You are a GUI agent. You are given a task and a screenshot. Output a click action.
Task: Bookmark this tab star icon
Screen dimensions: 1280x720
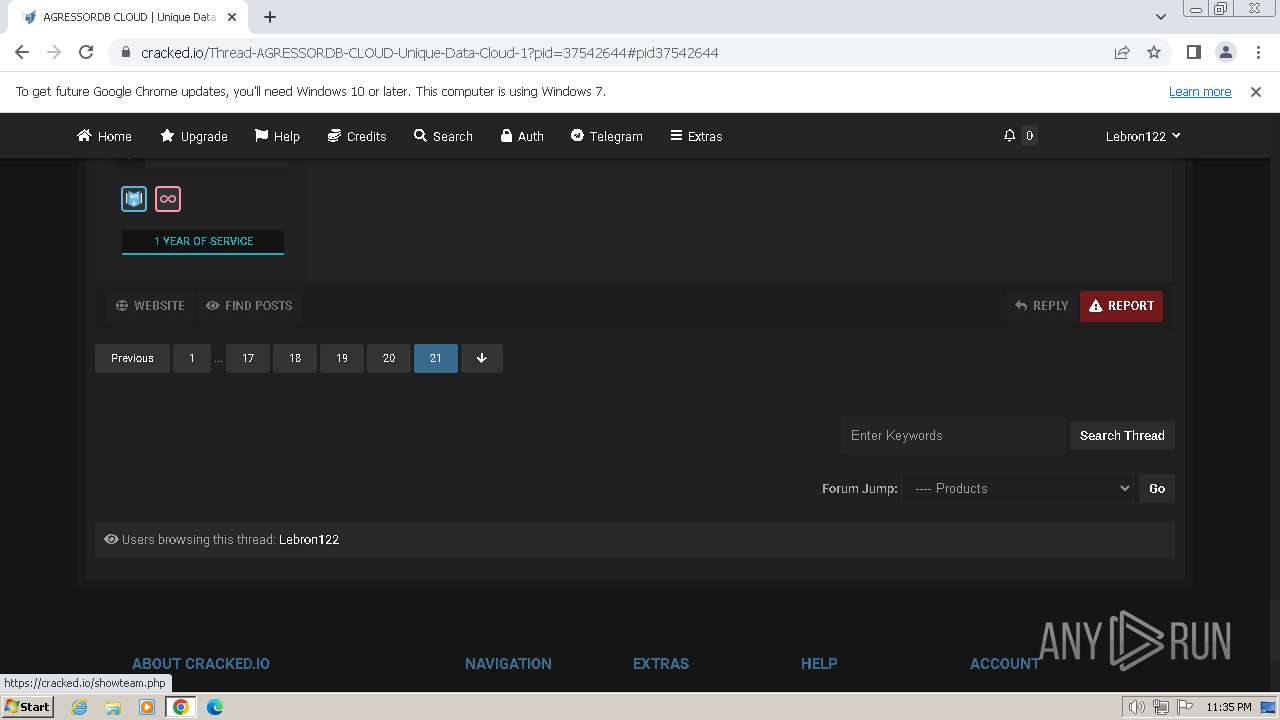coord(1154,52)
